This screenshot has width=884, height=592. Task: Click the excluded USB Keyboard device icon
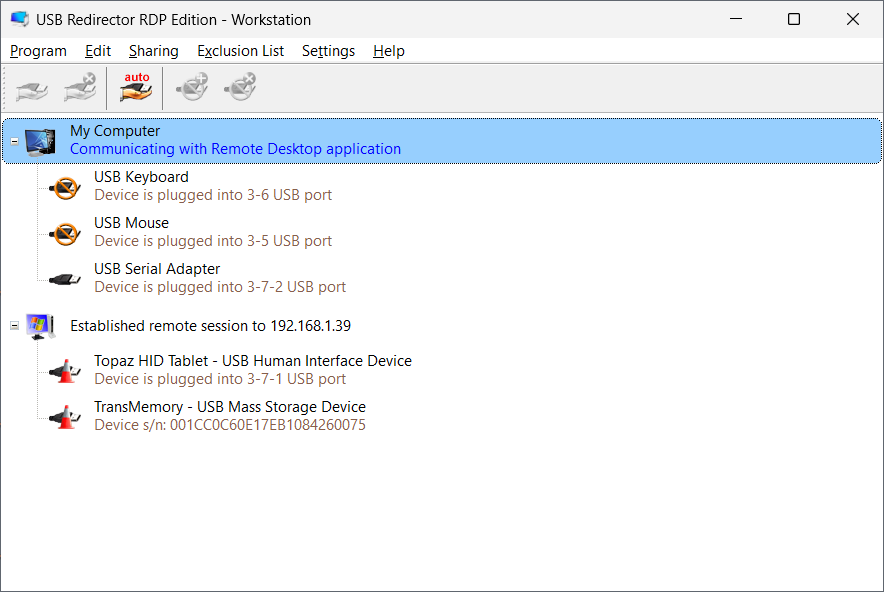[x=65, y=187]
